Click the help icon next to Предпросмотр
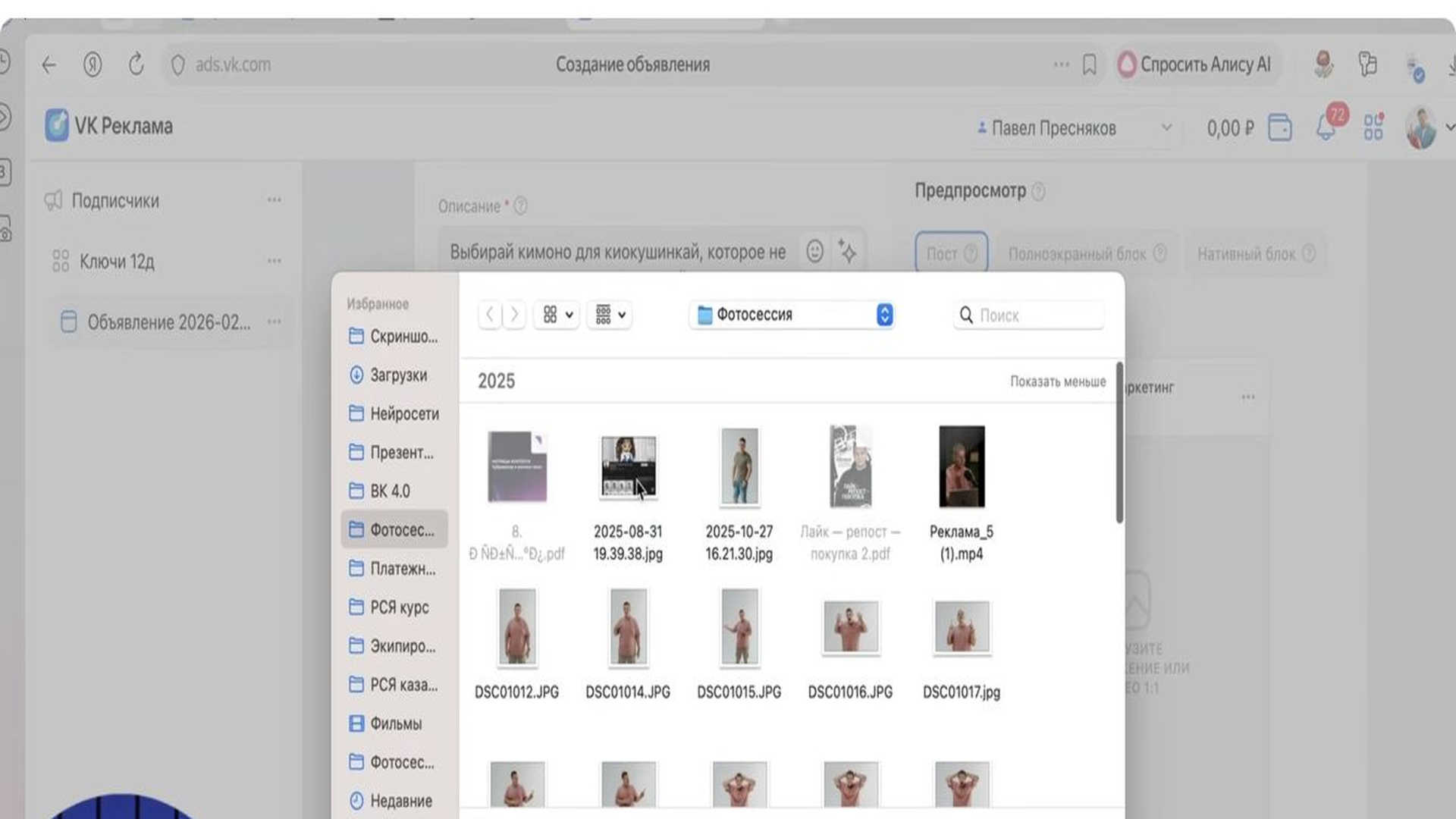Image resolution: width=1456 pixels, height=819 pixels. 1038,191
